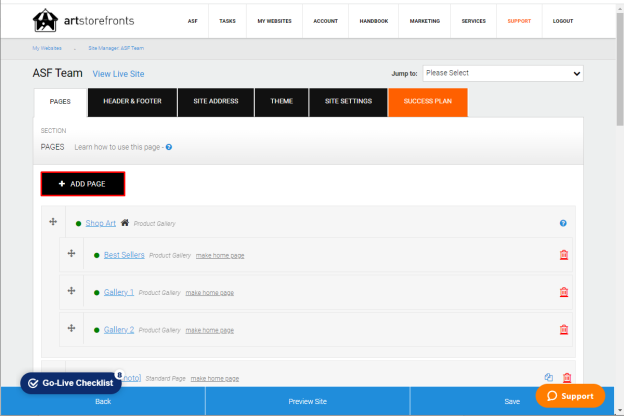Click the Art Storefronts logo

click(84, 20)
